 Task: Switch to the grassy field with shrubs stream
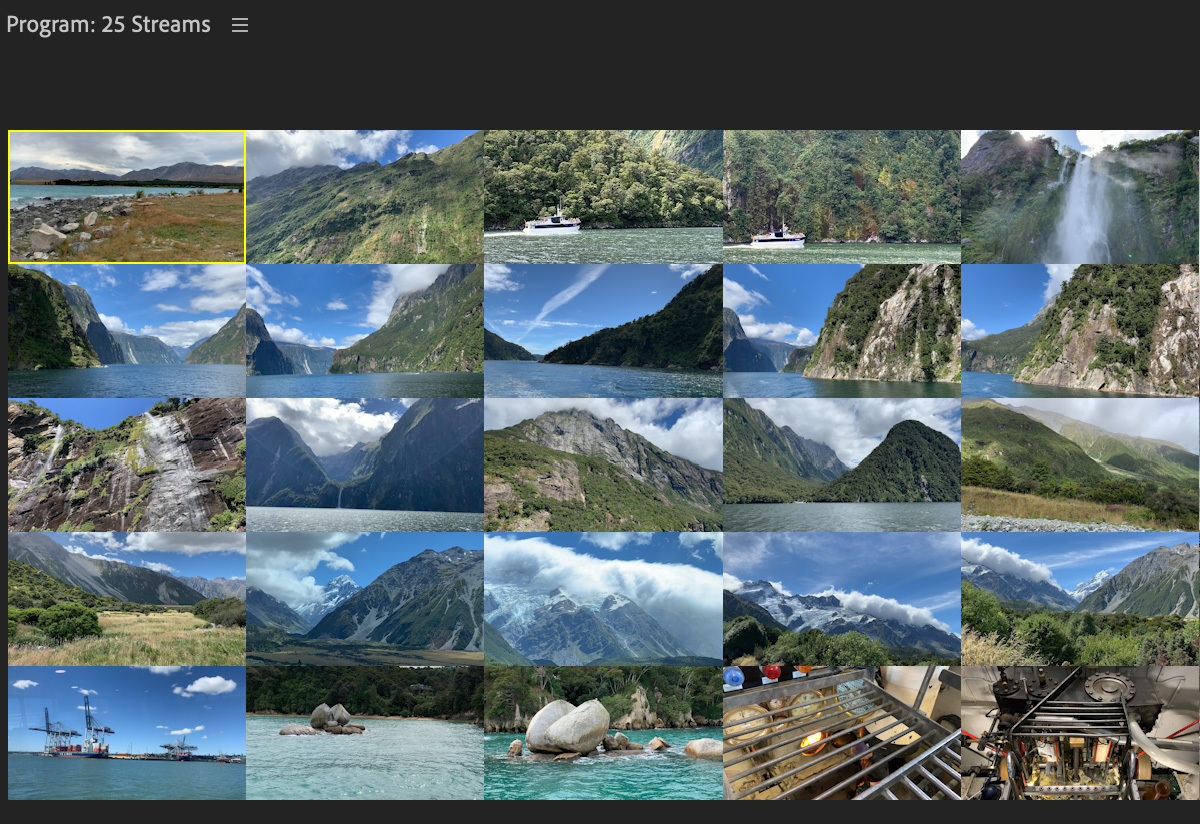pos(127,599)
